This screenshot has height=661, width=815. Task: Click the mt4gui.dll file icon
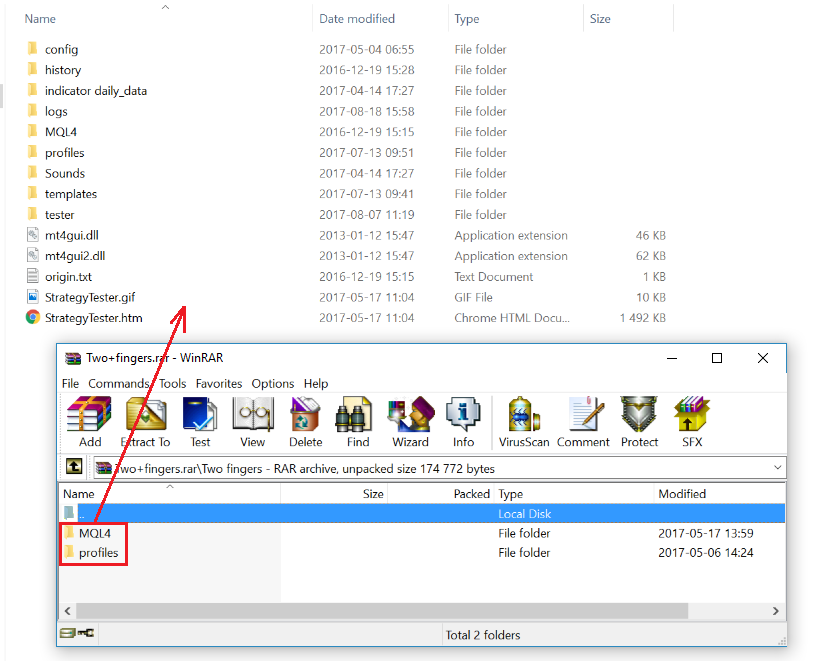pyautogui.click(x=33, y=234)
